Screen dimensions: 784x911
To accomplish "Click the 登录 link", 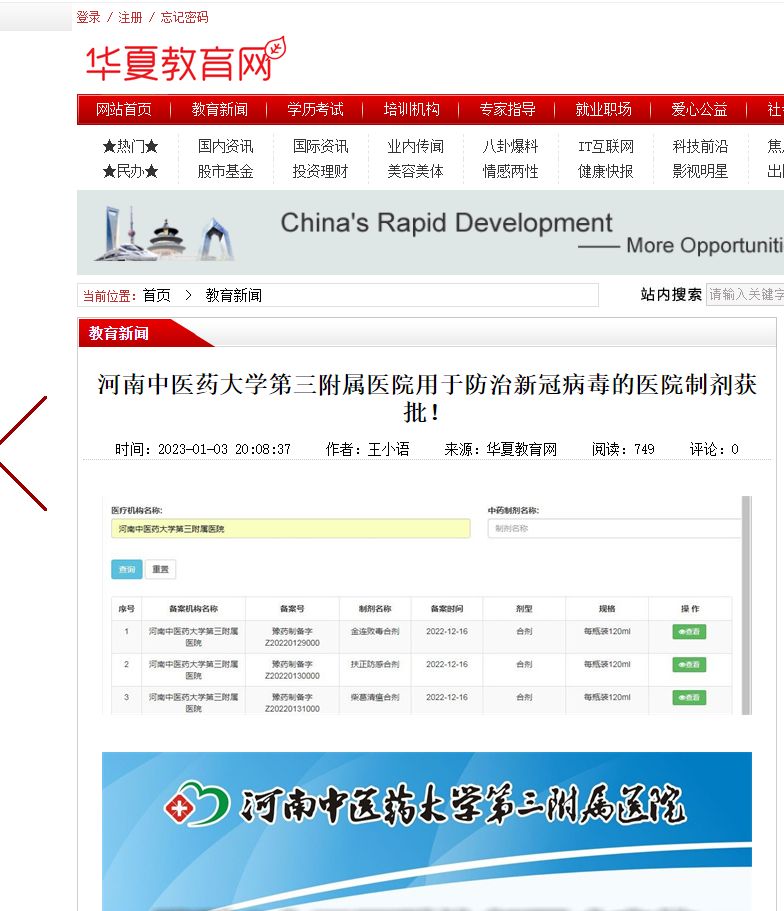I will point(88,17).
